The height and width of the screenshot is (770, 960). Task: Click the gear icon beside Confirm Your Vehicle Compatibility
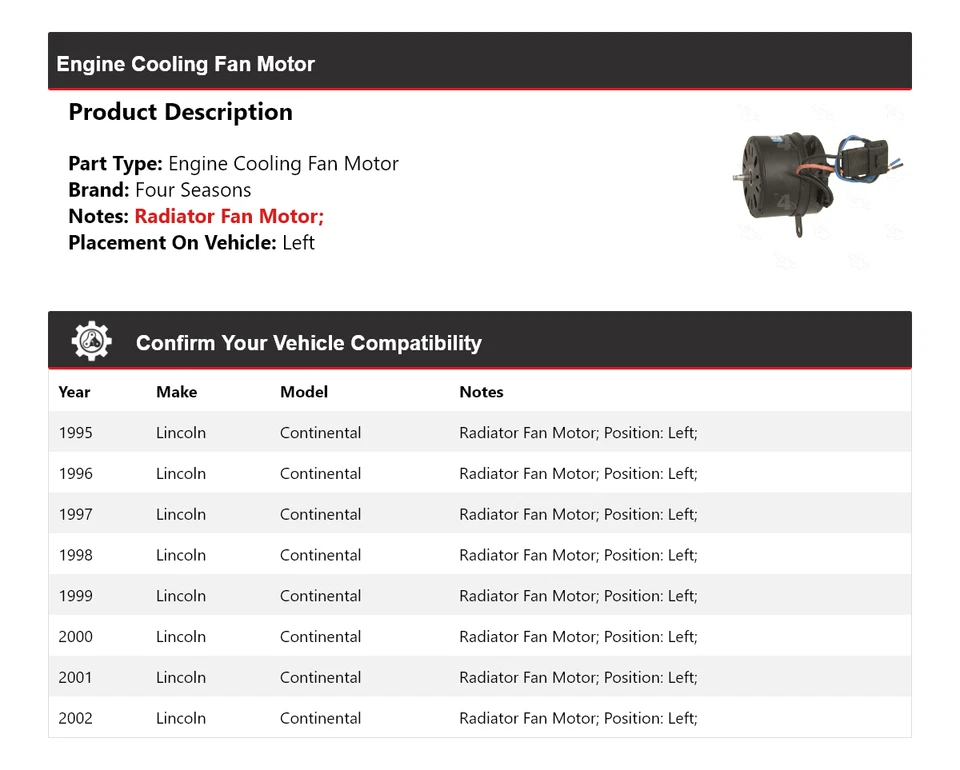coord(91,341)
